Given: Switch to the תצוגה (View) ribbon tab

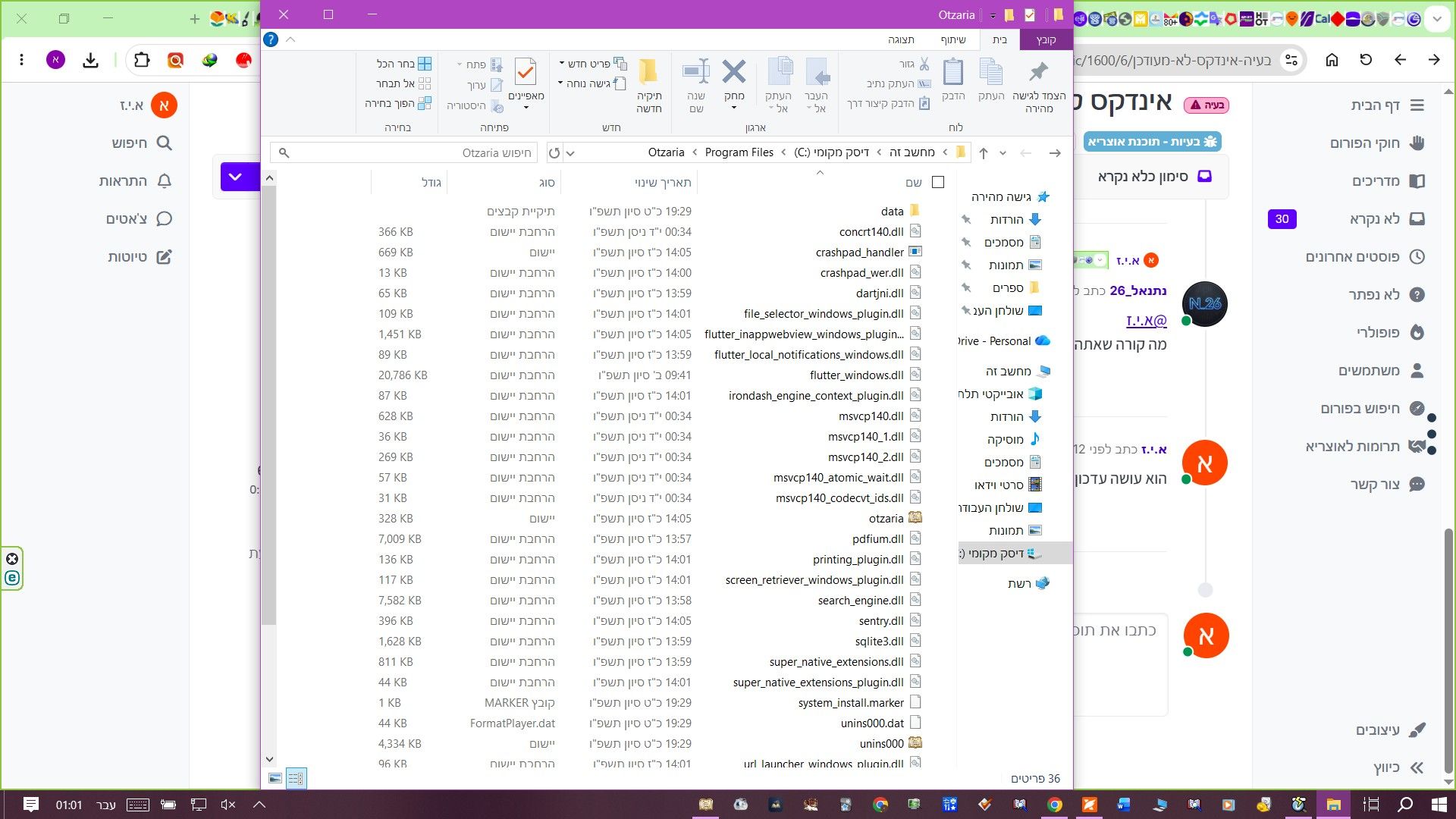Looking at the screenshot, I should (901, 39).
